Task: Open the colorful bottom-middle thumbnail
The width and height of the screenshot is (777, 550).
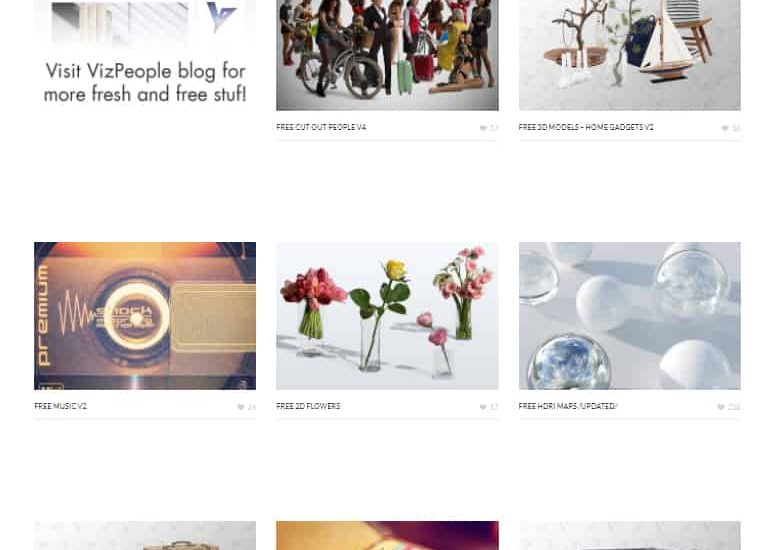Action: (387, 536)
